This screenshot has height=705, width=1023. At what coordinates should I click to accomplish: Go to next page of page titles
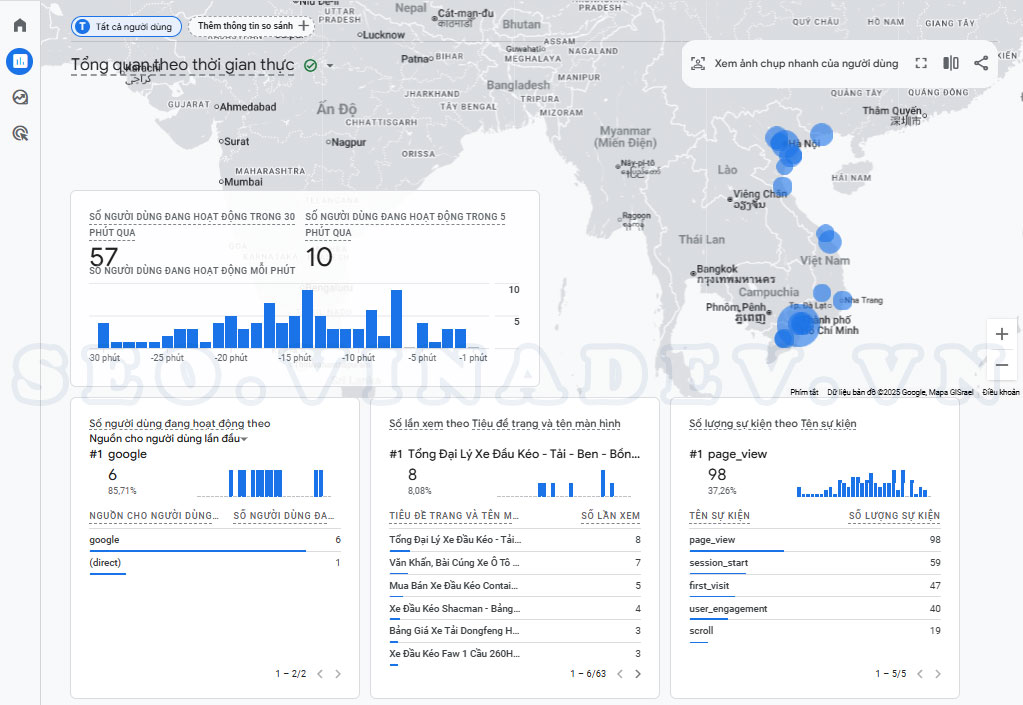[x=638, y=674]
